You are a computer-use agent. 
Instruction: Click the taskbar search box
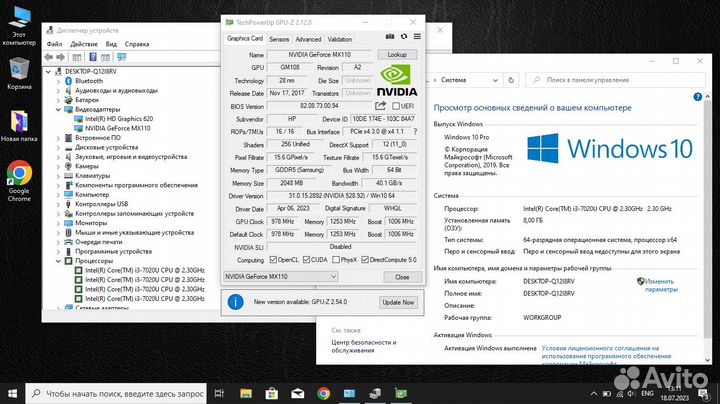116,393
